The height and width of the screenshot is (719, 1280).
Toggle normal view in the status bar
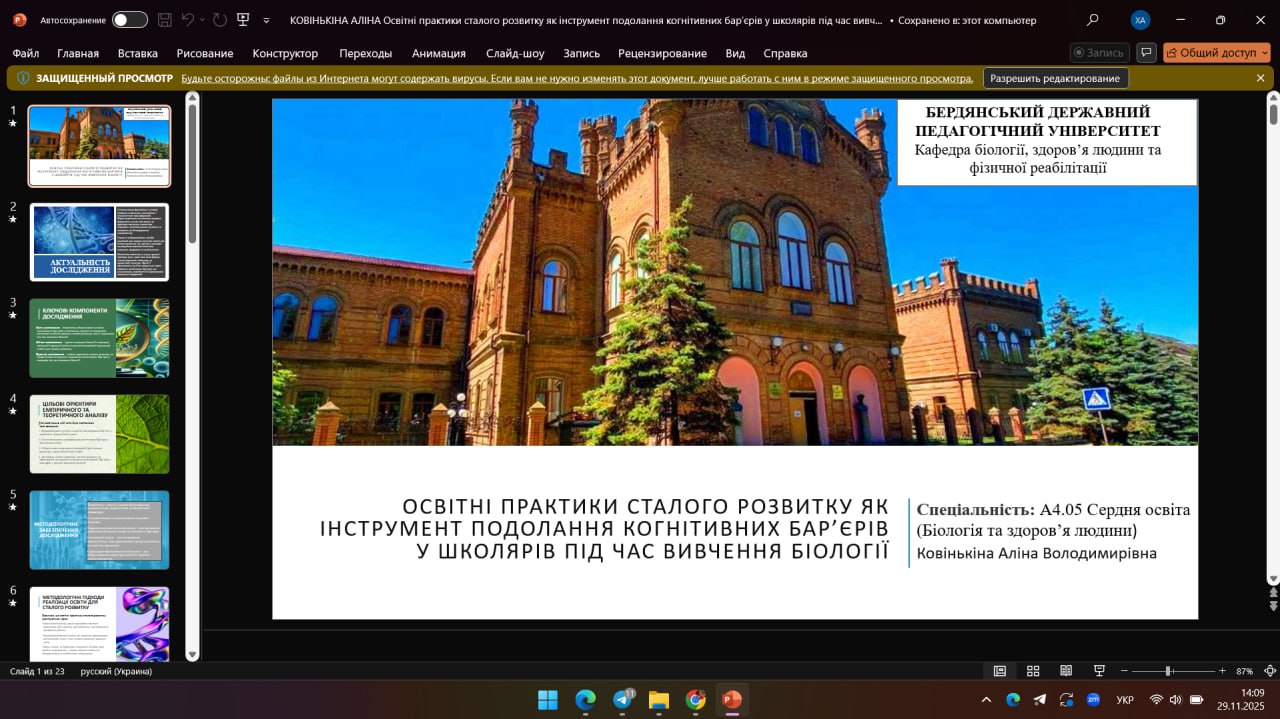(999, 671)
